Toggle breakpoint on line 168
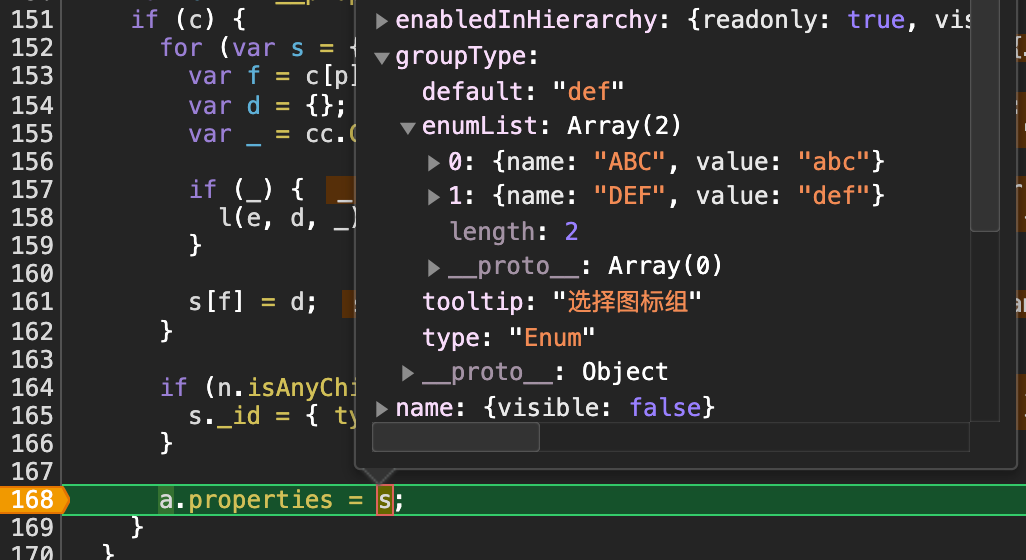The width and height of the screenshot is (1026, 560). 32,500
